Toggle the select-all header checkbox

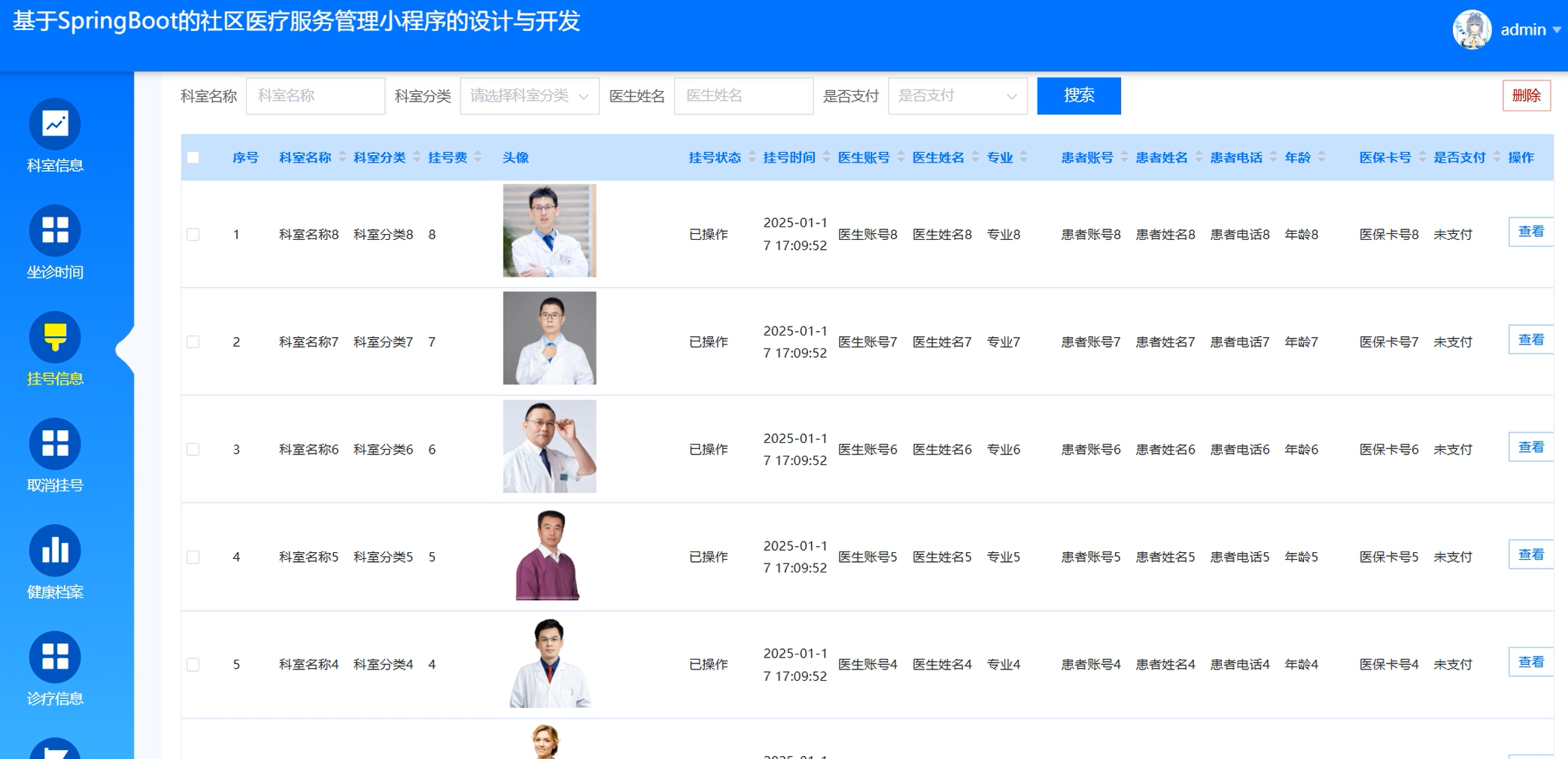[x=193, y=157]
